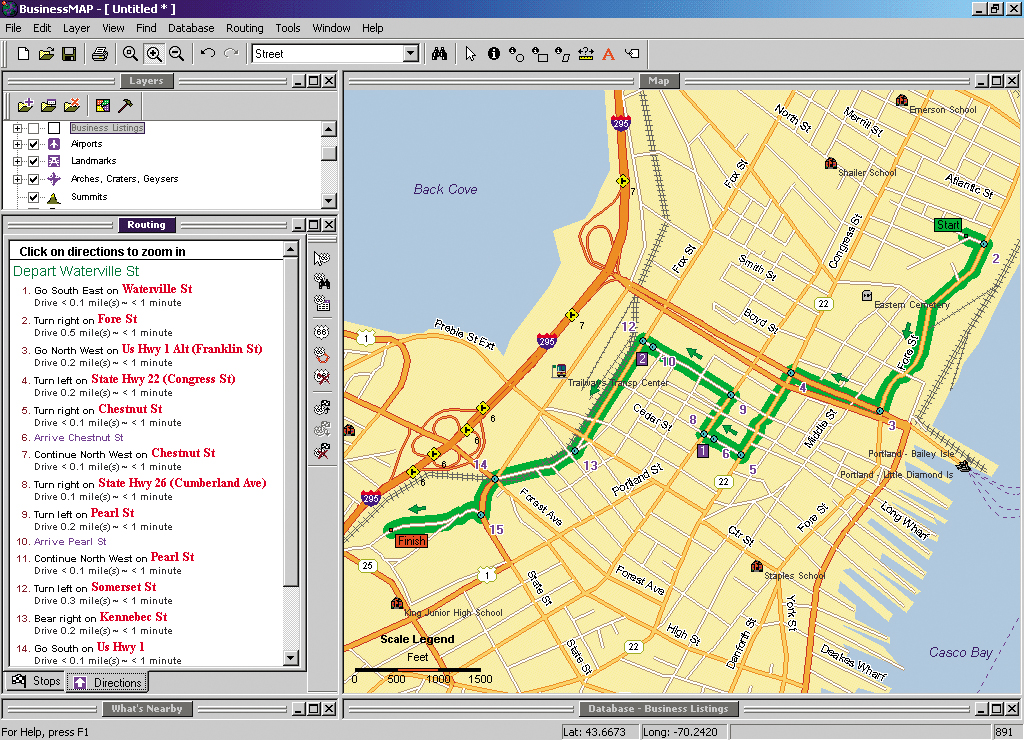
Task: Click the directions list scroll down arrow
Action: (291, 658)
